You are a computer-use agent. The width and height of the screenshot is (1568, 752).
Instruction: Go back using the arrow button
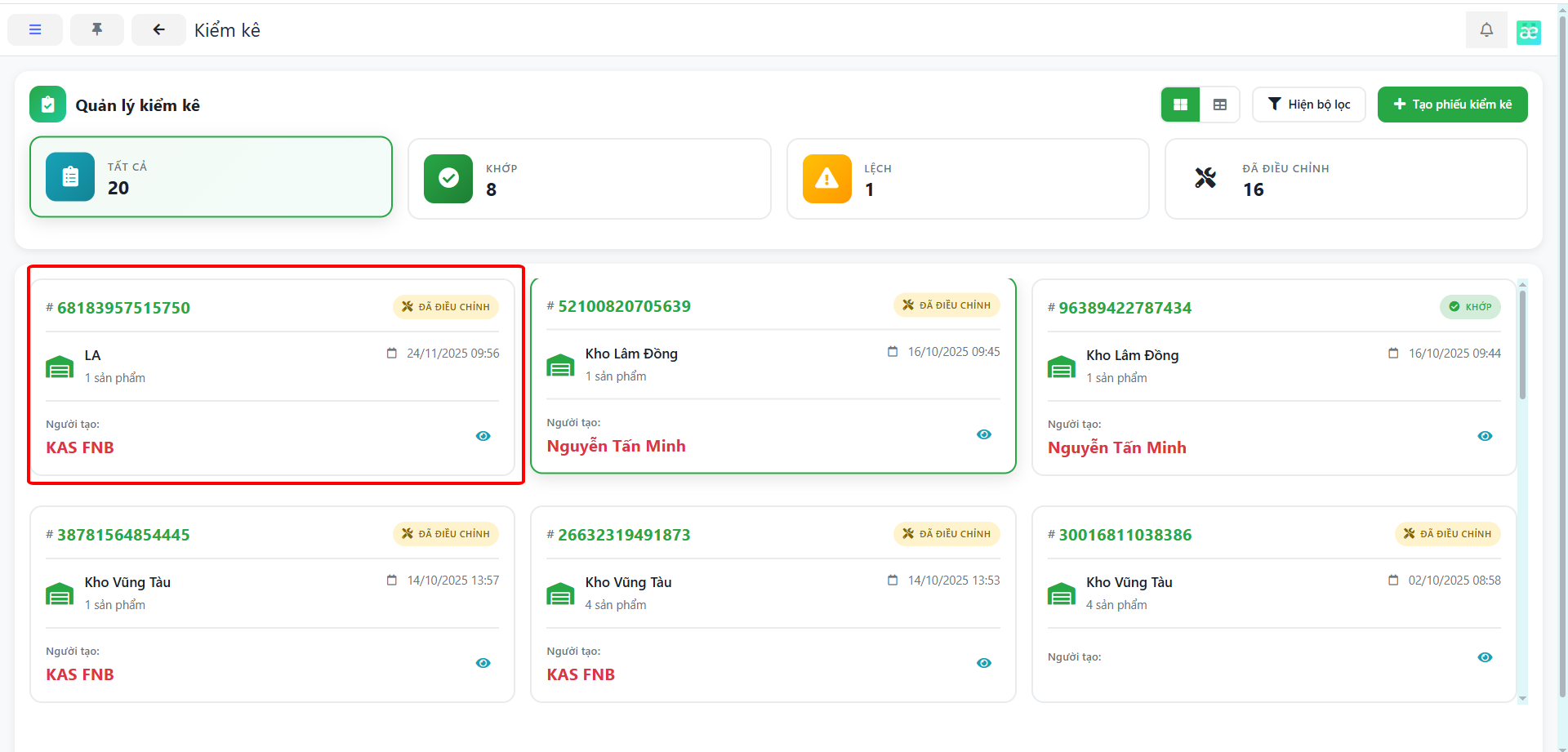[158, 30]
